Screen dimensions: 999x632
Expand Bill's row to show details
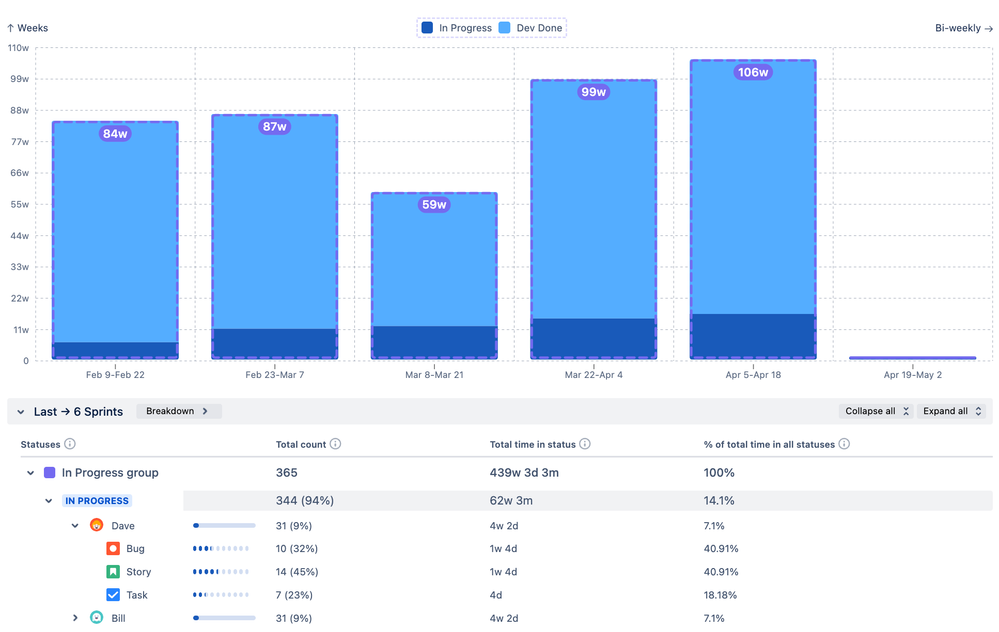click(74, 618)
